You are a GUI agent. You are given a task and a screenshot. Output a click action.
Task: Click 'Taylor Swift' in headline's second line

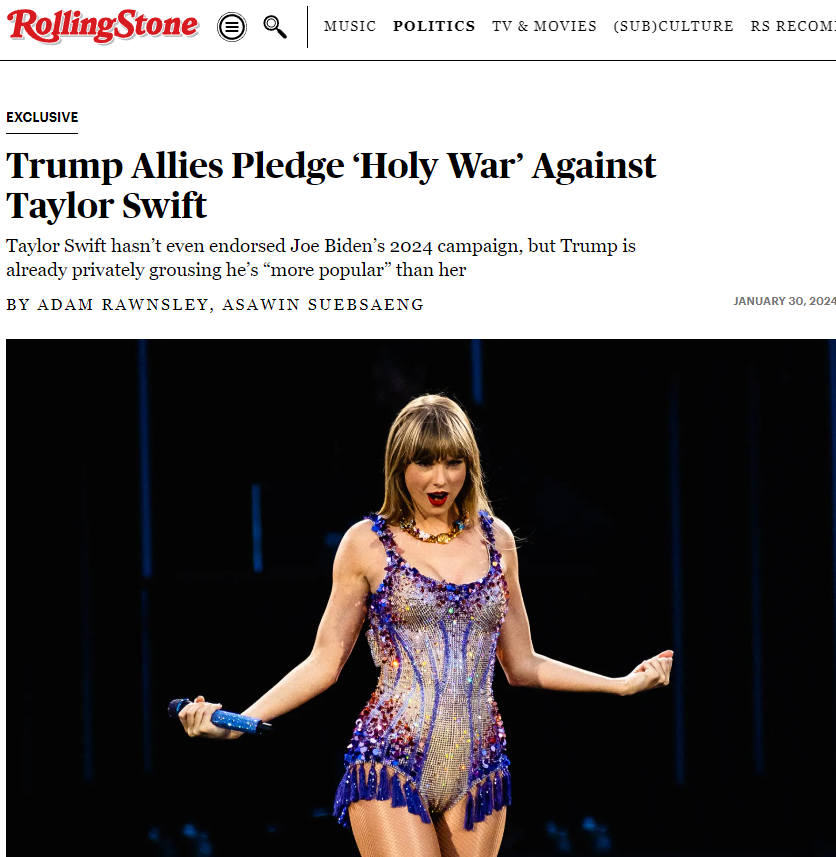tap(107, 206)
